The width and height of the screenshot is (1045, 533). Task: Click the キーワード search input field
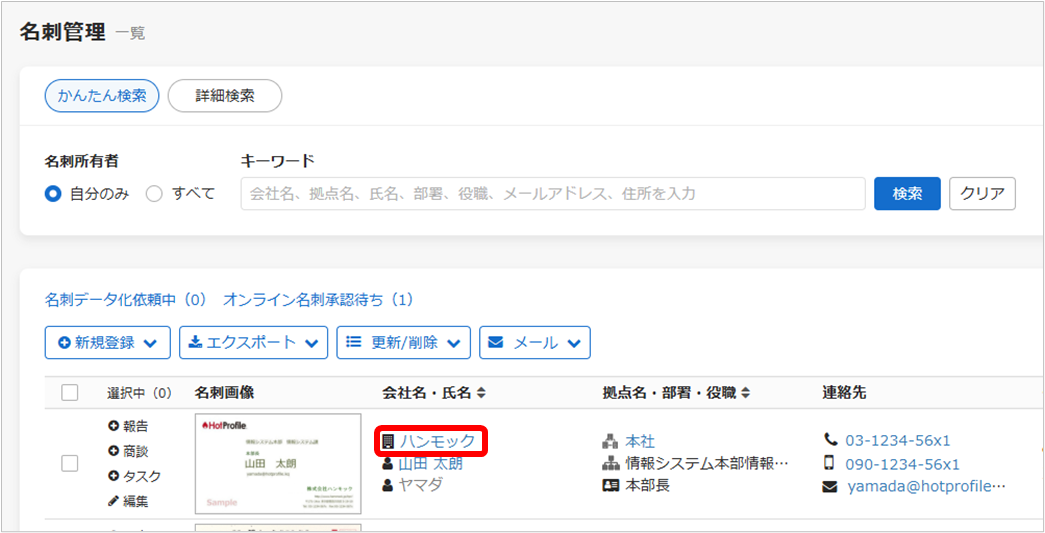point(552,194)
